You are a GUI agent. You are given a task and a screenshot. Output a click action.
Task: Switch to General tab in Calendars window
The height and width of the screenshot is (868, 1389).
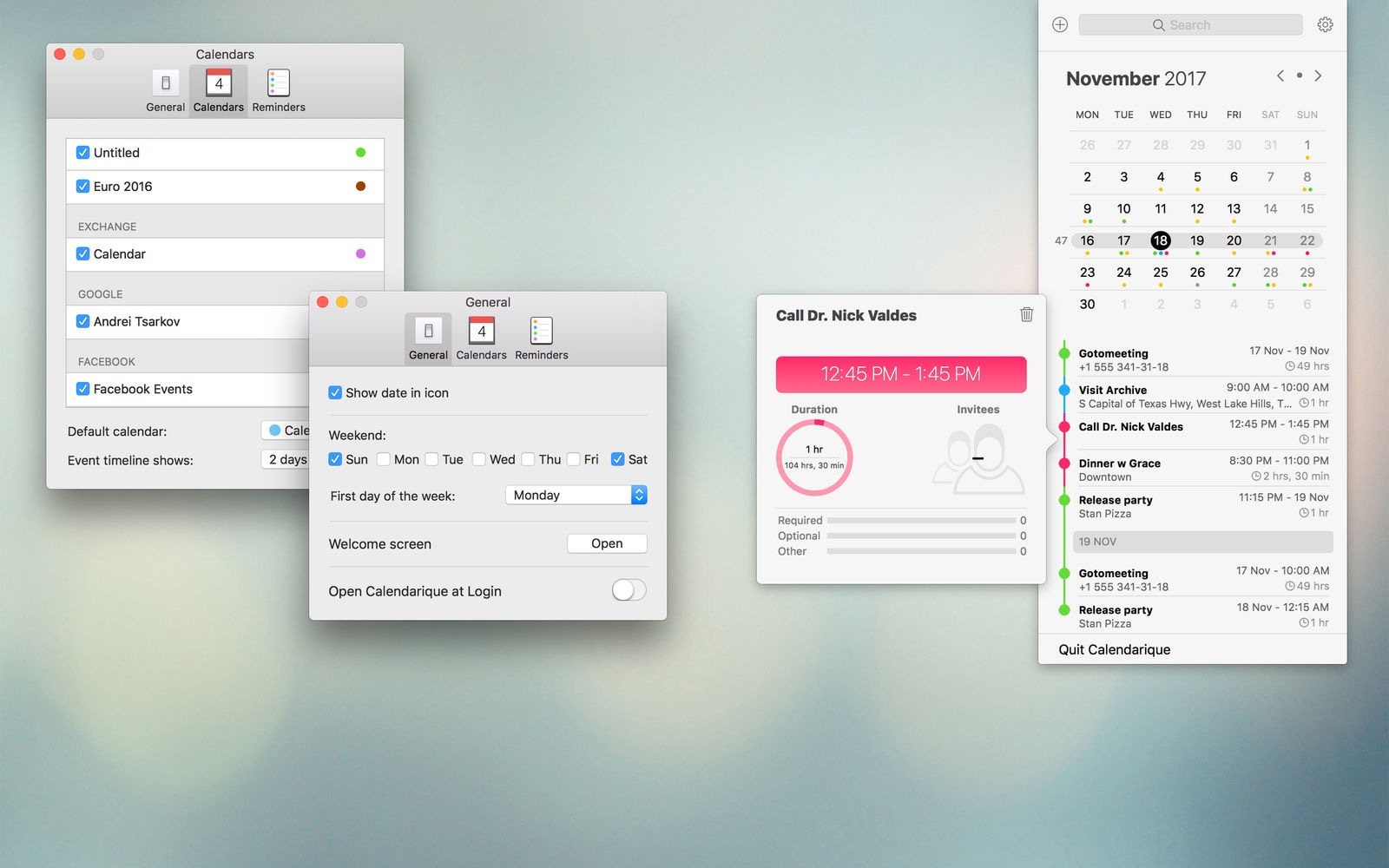(x=166, y=91)
